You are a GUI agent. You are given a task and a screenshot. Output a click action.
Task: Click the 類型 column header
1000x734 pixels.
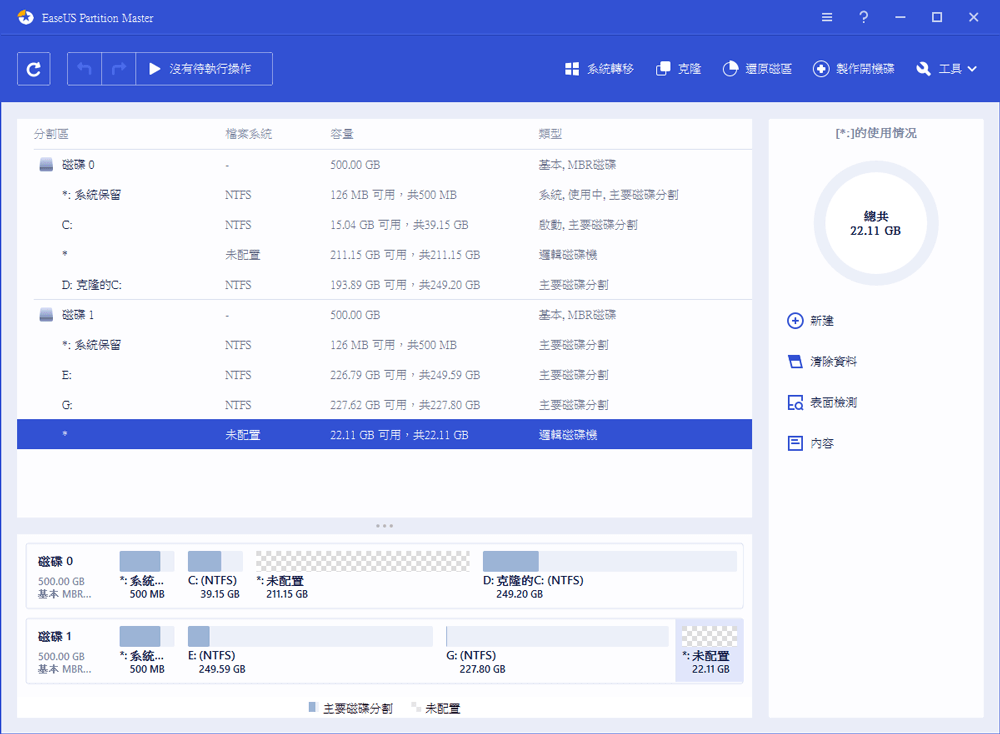click(x=550, y=134)
